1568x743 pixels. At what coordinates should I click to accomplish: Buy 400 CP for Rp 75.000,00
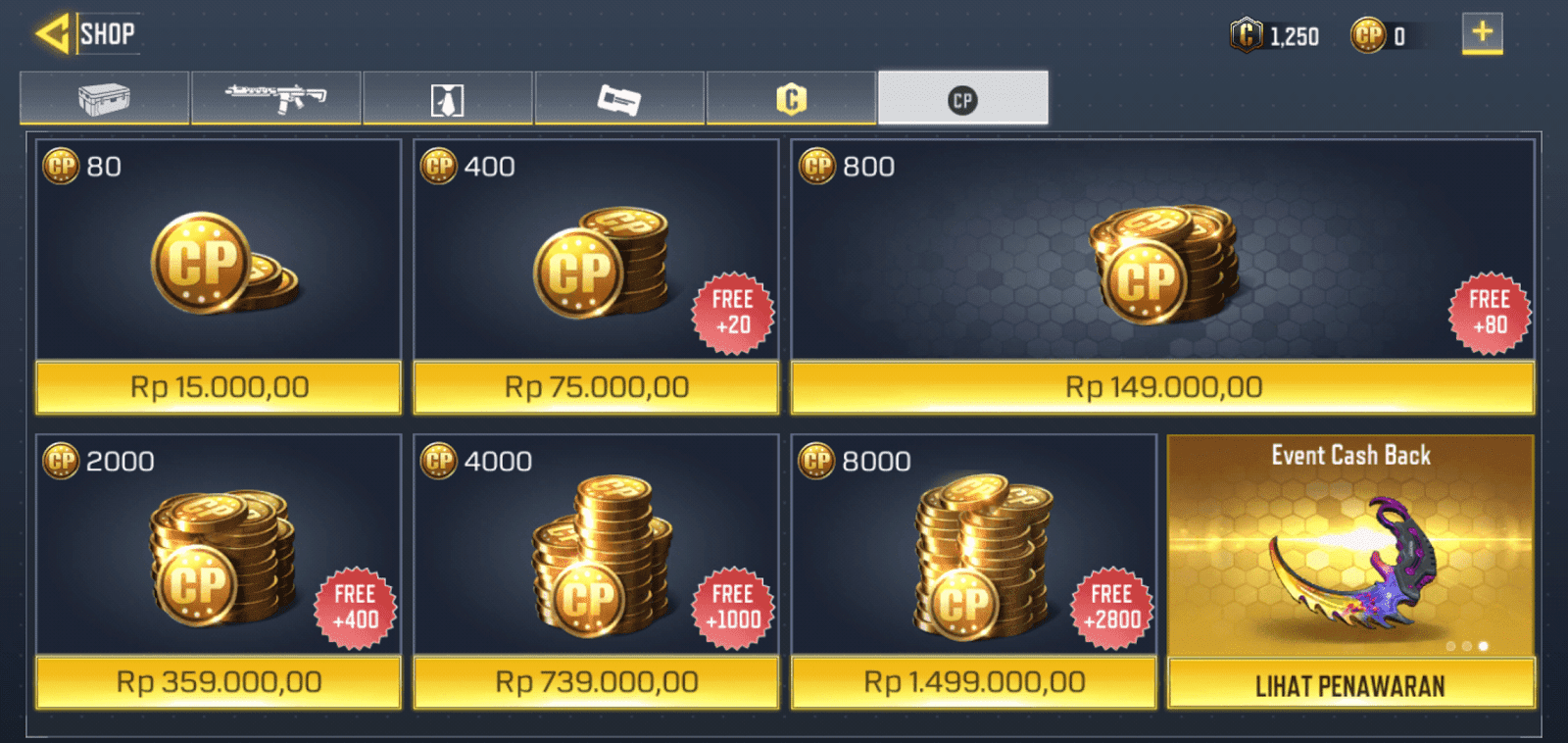[596, 387]
